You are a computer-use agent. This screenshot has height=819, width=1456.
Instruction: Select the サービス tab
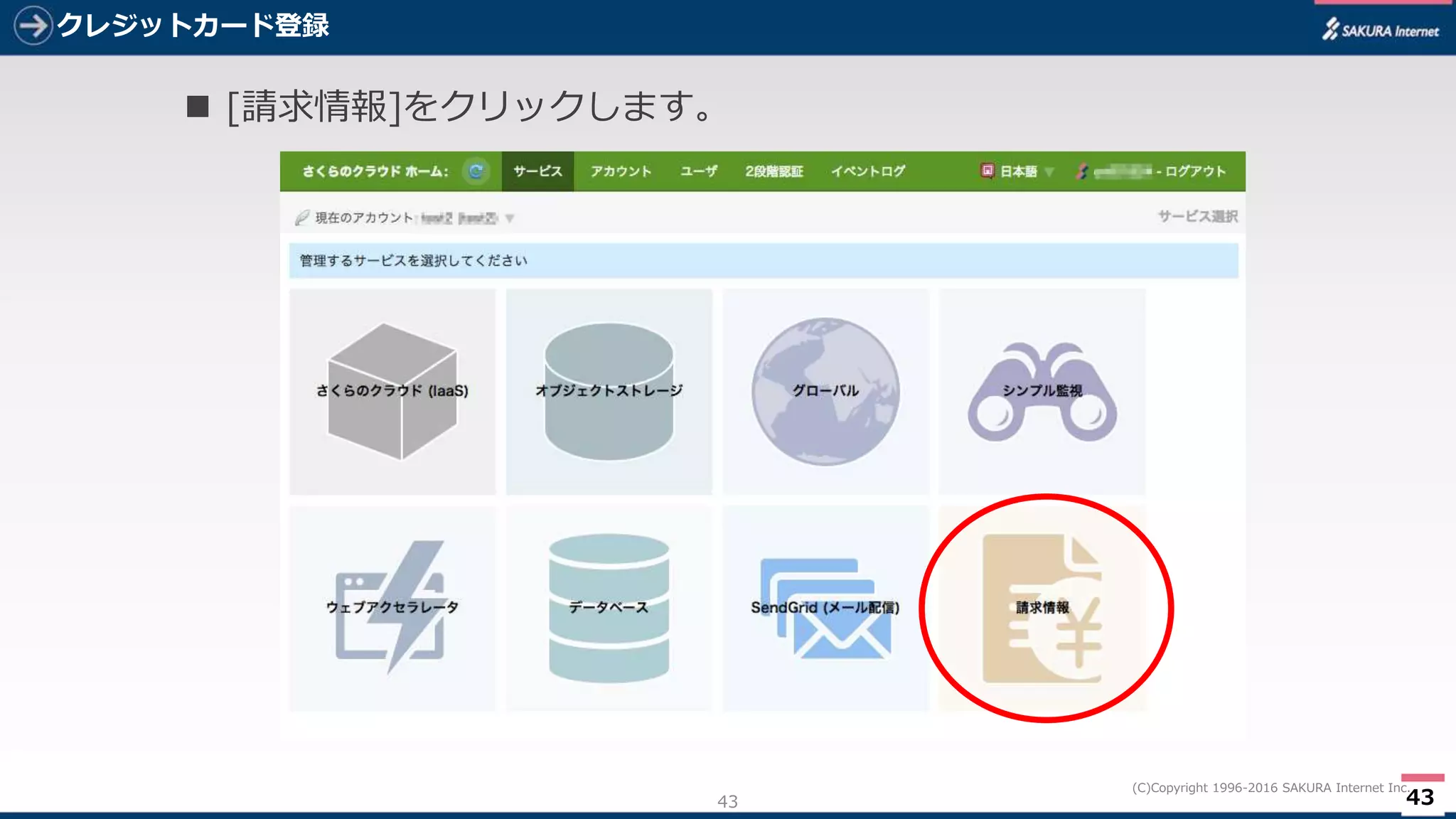click(x=537, y=171)
